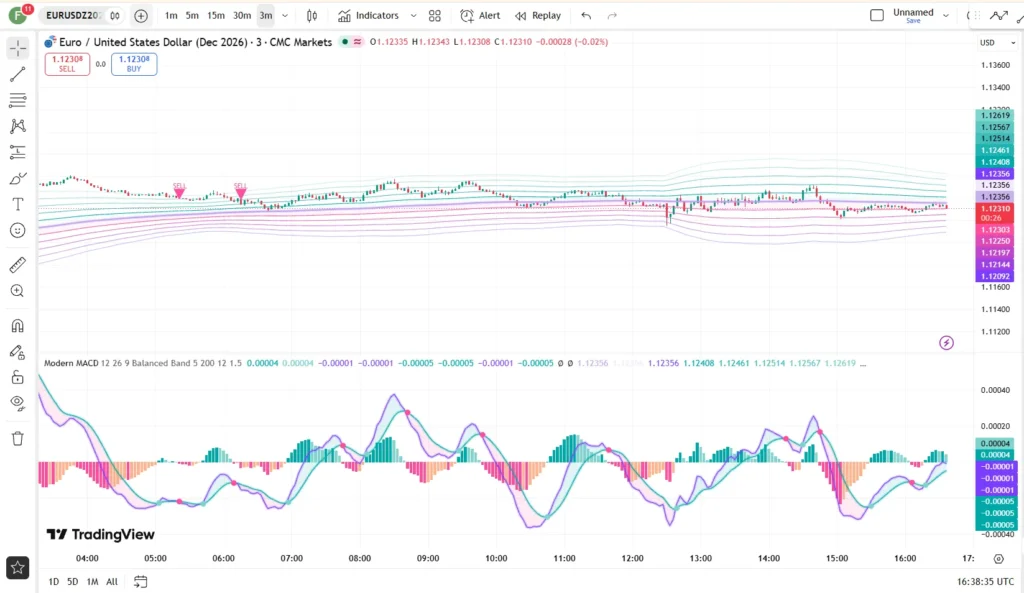Viewport: 1024px width, 593px height.
Task: Click the compare symbols icon
Action: point(115,16)
